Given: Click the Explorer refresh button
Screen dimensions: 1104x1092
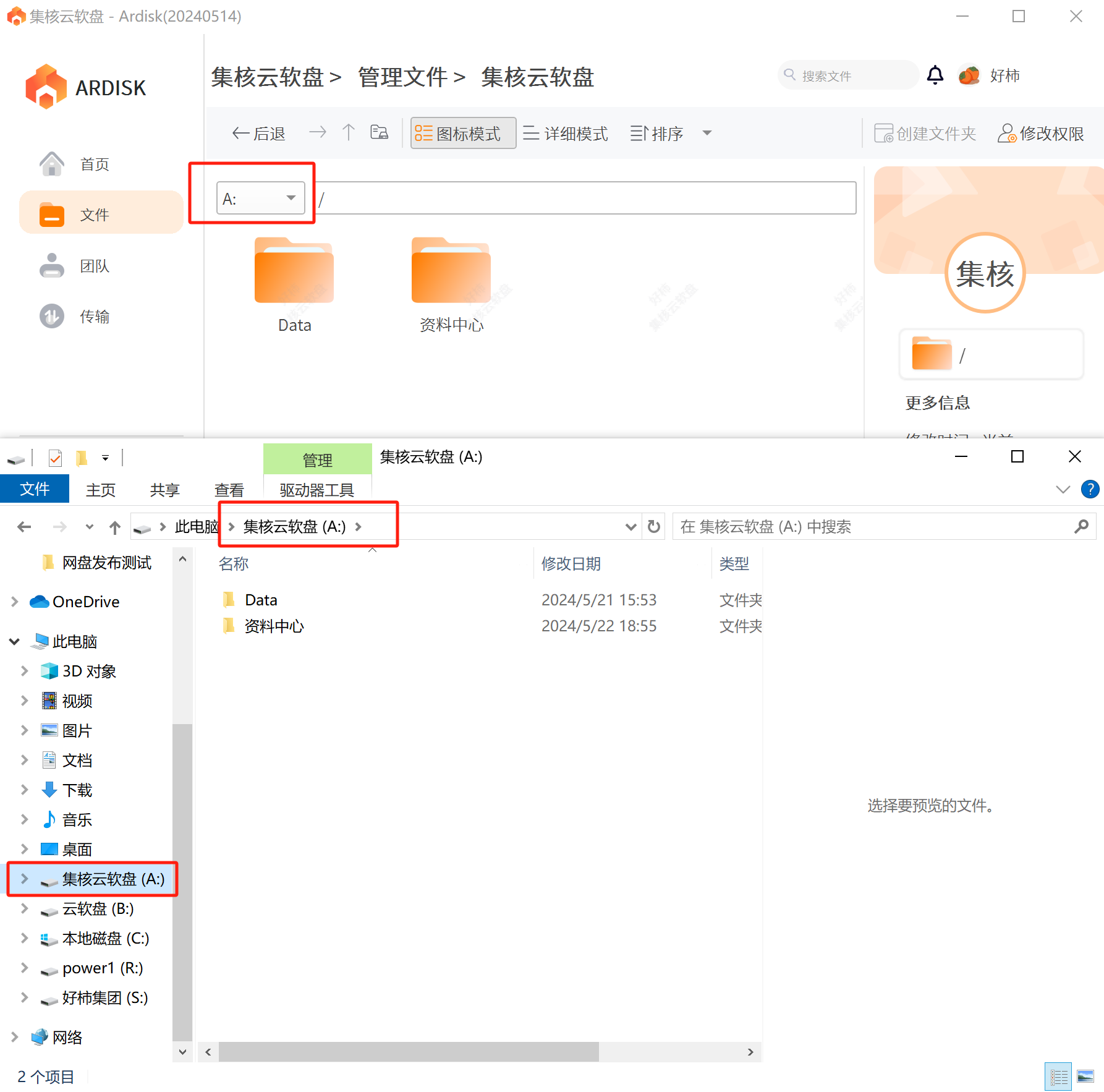Looking at the screenshot, I should 654,527.
